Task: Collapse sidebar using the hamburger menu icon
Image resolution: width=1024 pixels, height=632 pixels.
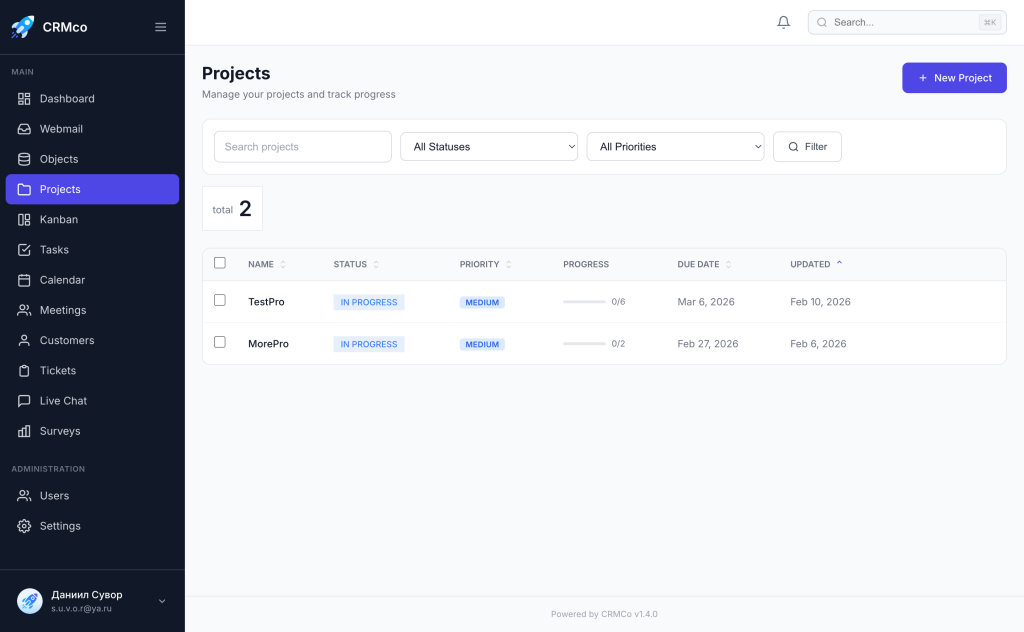Action: (160, 27)
